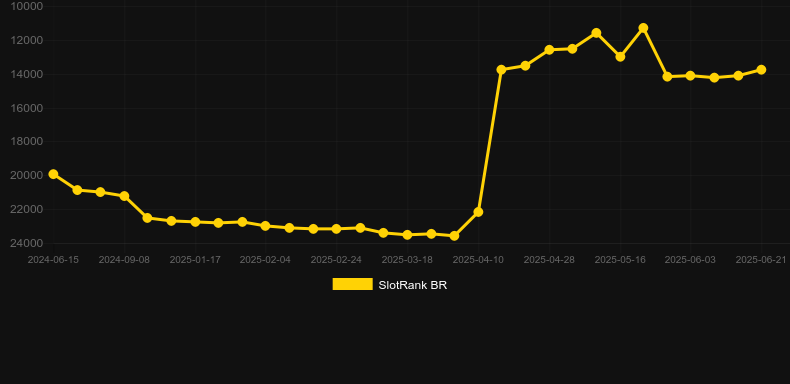The width and height of the screenshot is (790, 384).
Task: Click the 2025-04-28 x-axis date label
Action: 549,260
